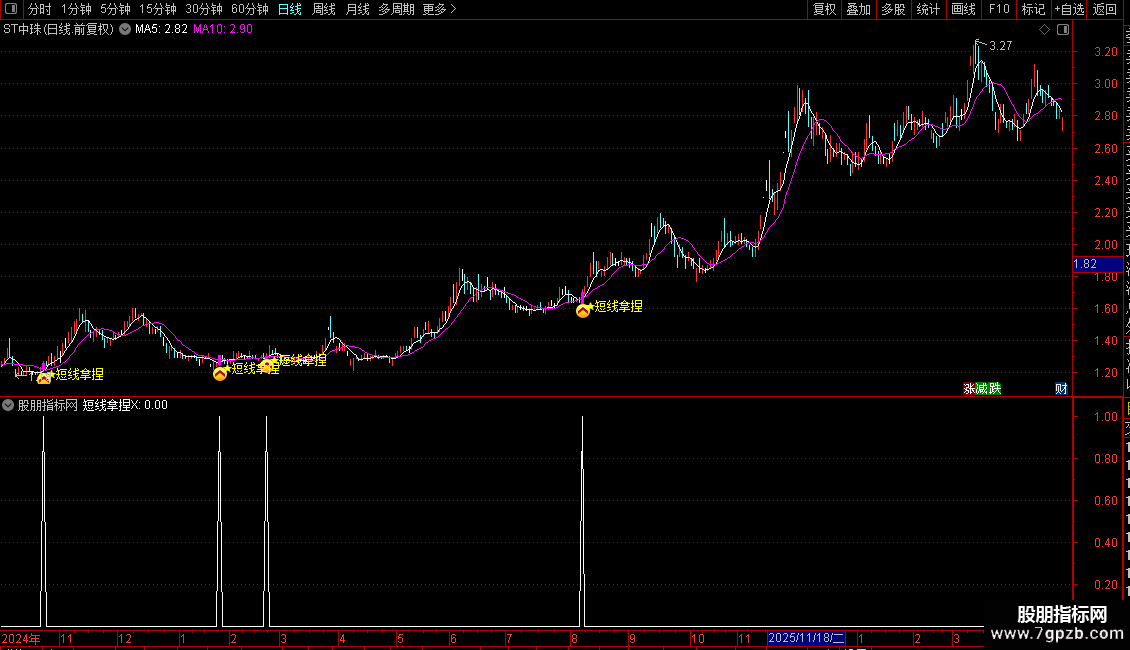This screenshot has height=650, width=1130.
Task: Click the first 短线拿捏 signal icon near November
Action: point(44,378)
